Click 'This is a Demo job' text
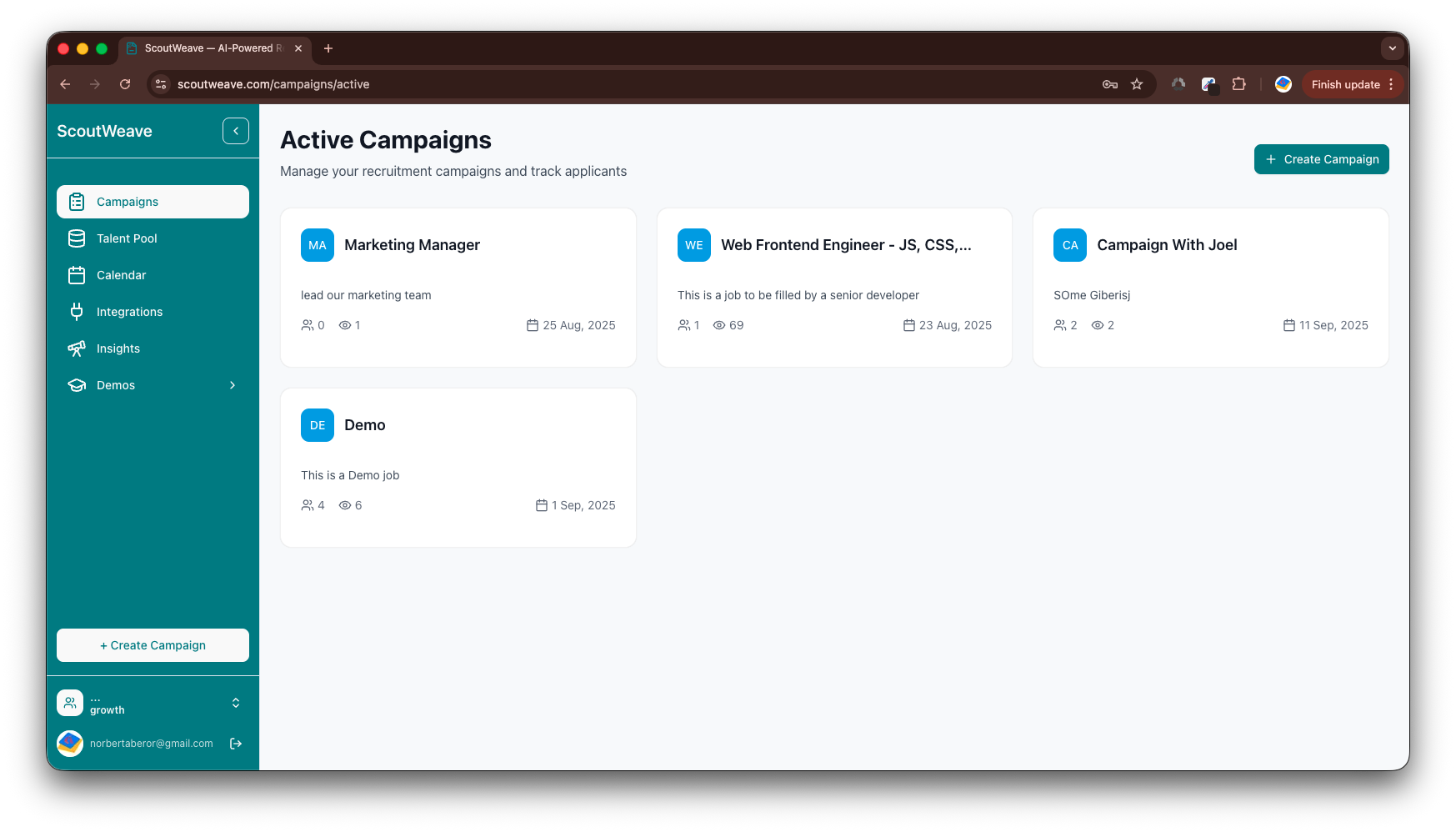 [x=350, y=475]
